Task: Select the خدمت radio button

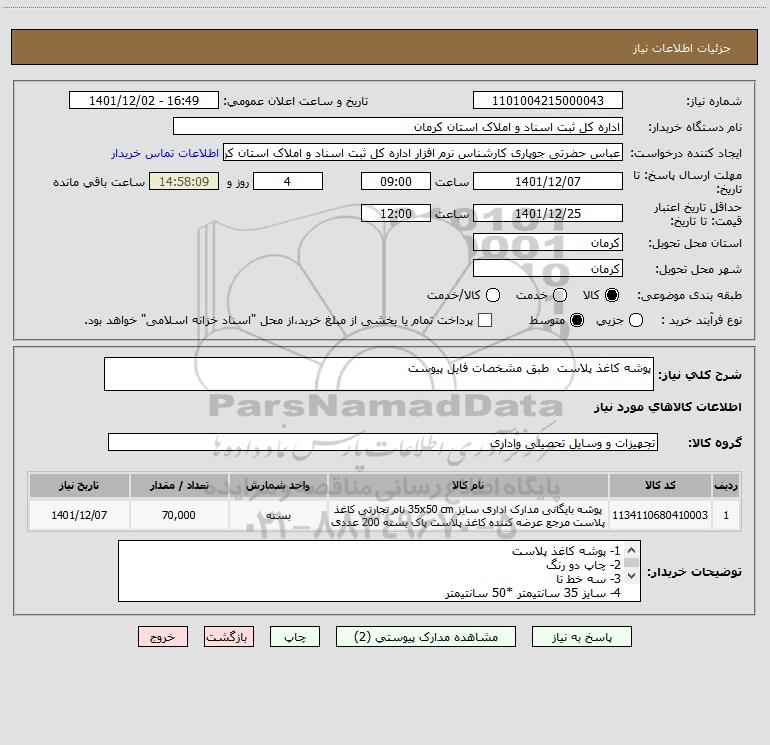Action: pyautogui.click(x=560, y=295)
